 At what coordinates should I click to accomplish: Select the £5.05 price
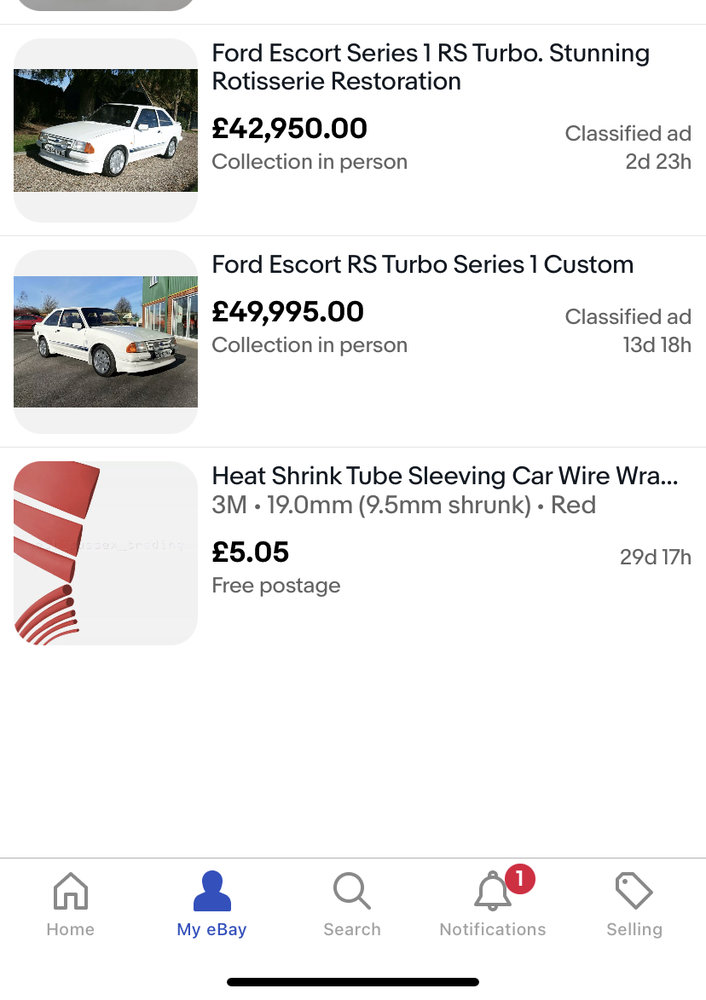pos(250,552)
